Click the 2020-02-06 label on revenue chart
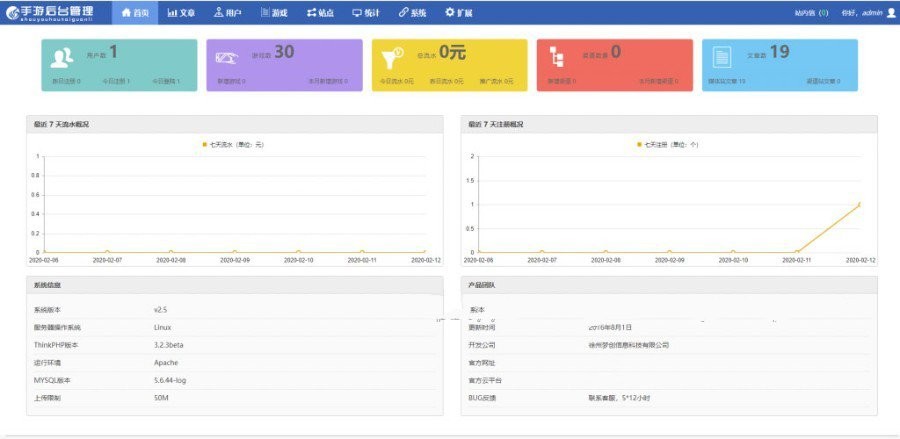This screenshot has width=900, height=439. [x=44, y=260]
